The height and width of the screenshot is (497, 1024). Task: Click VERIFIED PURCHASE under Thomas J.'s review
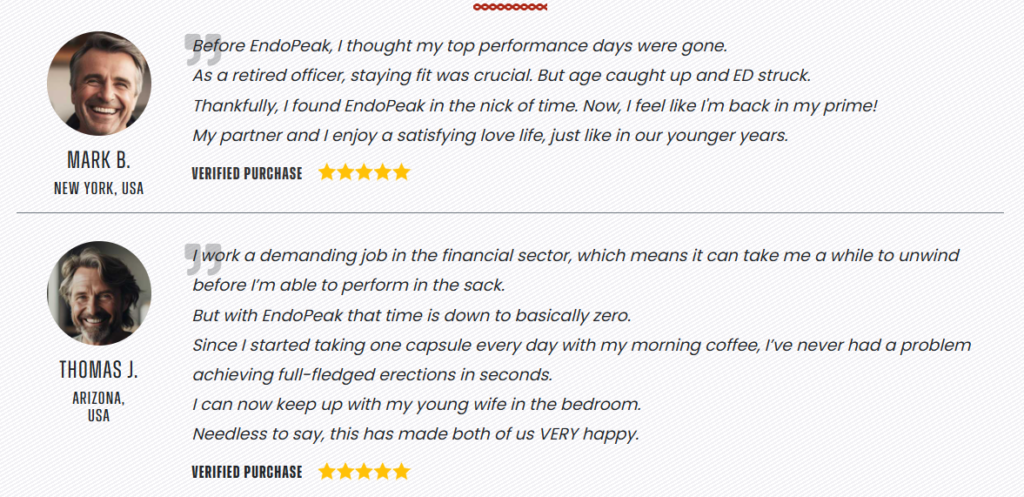pos(247,472)
